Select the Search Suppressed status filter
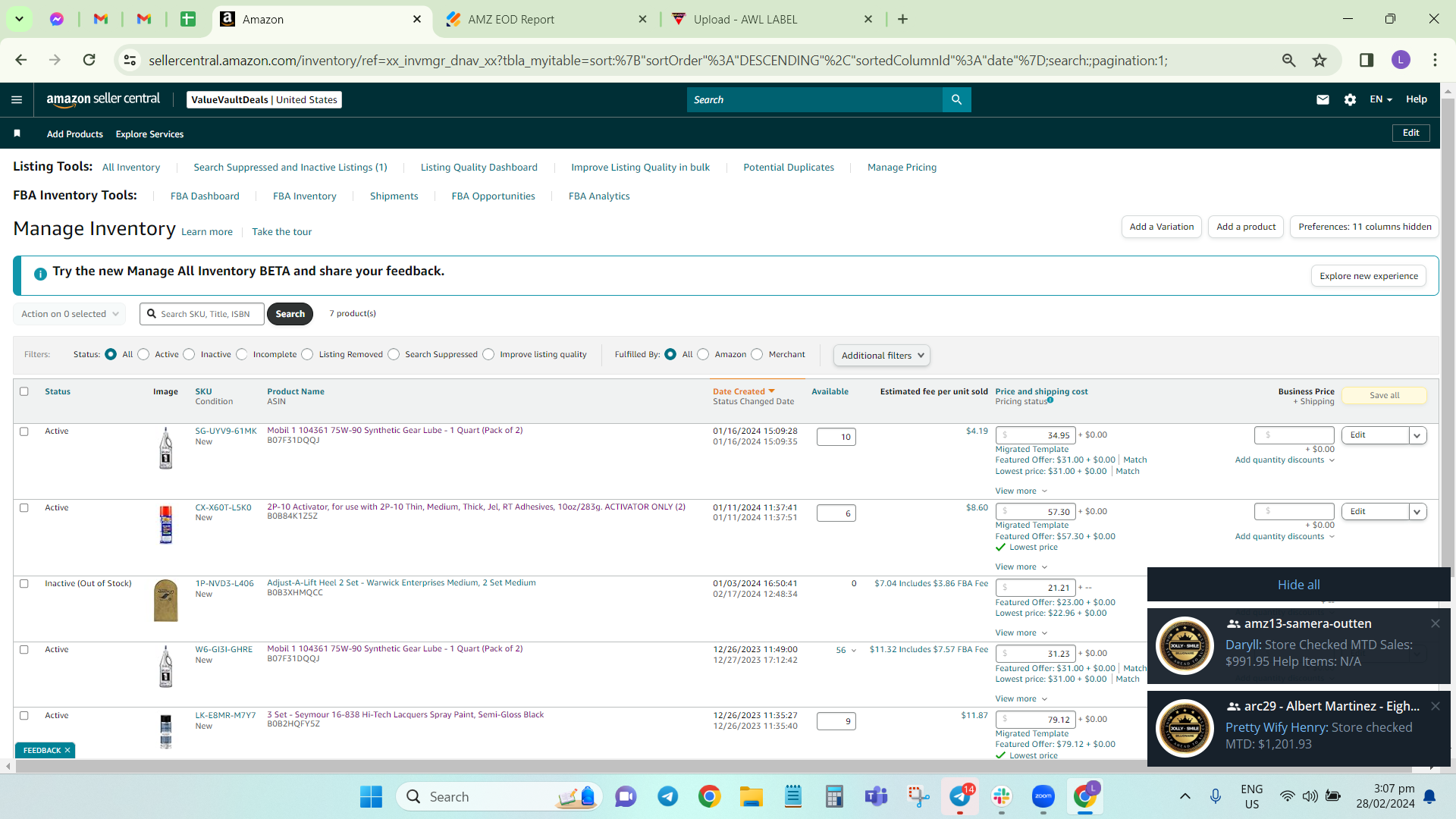Screen dimensions: 1456x819 [x=394, y=354]
